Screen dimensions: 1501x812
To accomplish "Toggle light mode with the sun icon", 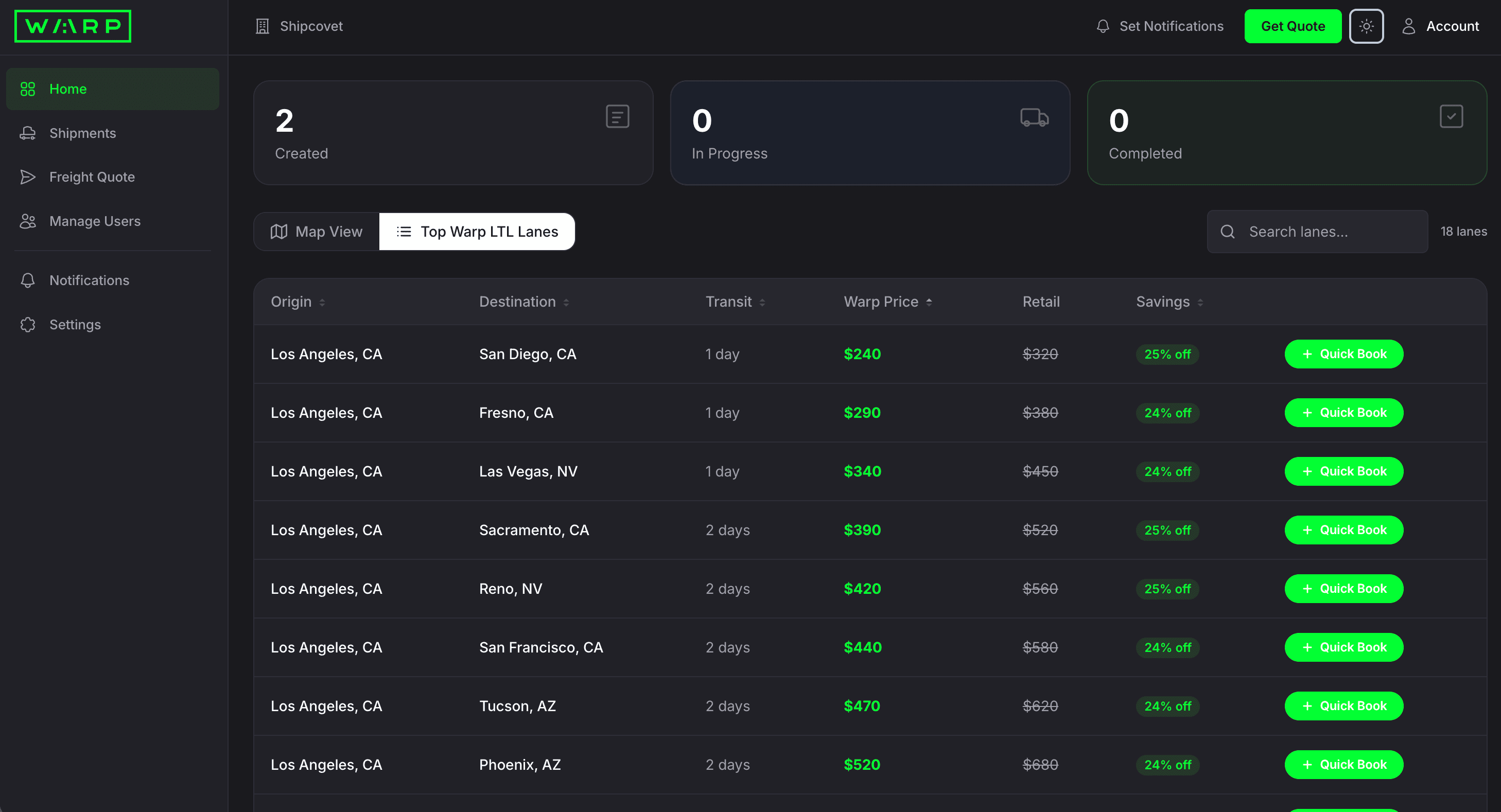I will (x=1367, y=26).
